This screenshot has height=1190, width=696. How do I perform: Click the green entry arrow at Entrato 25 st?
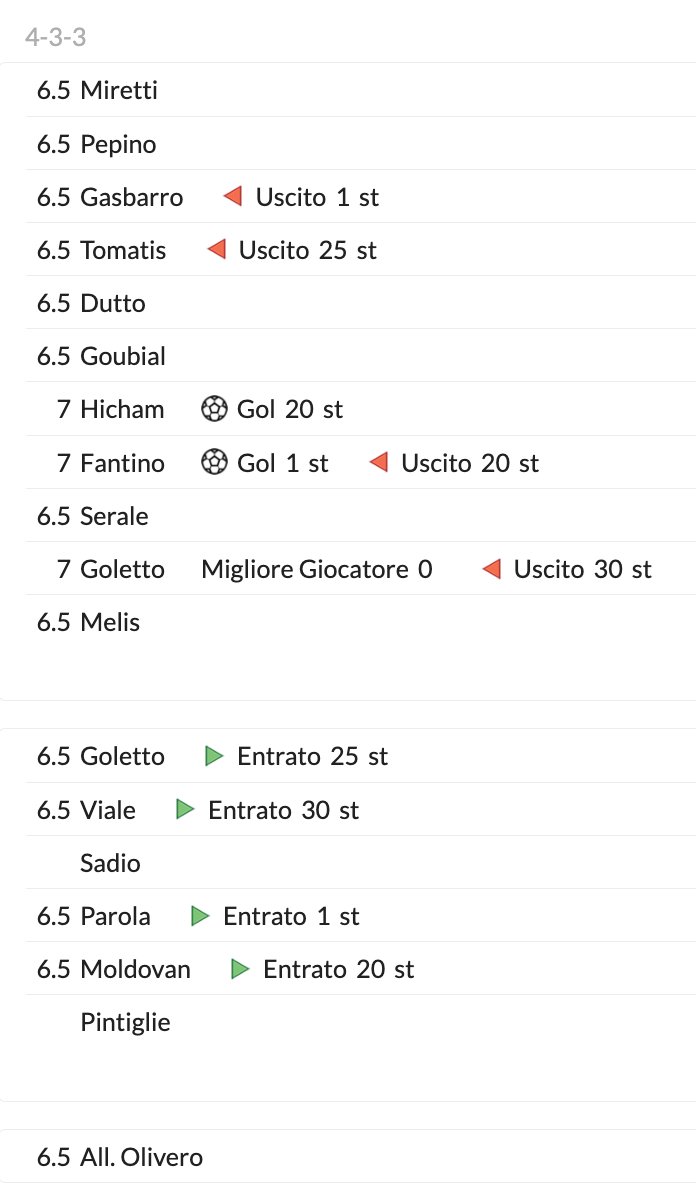pyautogui.click(x=214, y=756)
